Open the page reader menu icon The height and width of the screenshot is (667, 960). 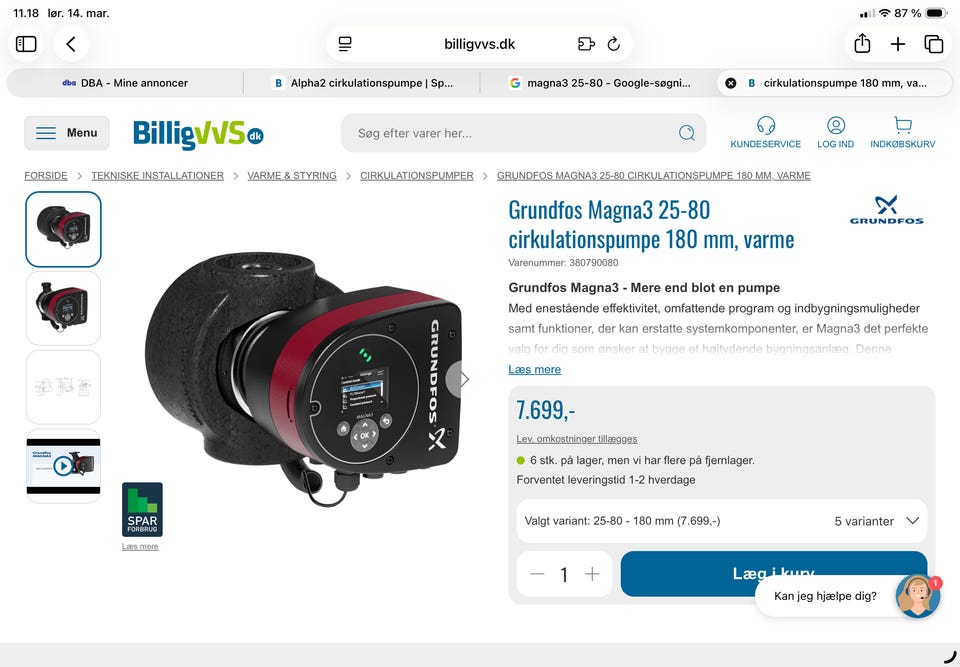coord(345,44)
